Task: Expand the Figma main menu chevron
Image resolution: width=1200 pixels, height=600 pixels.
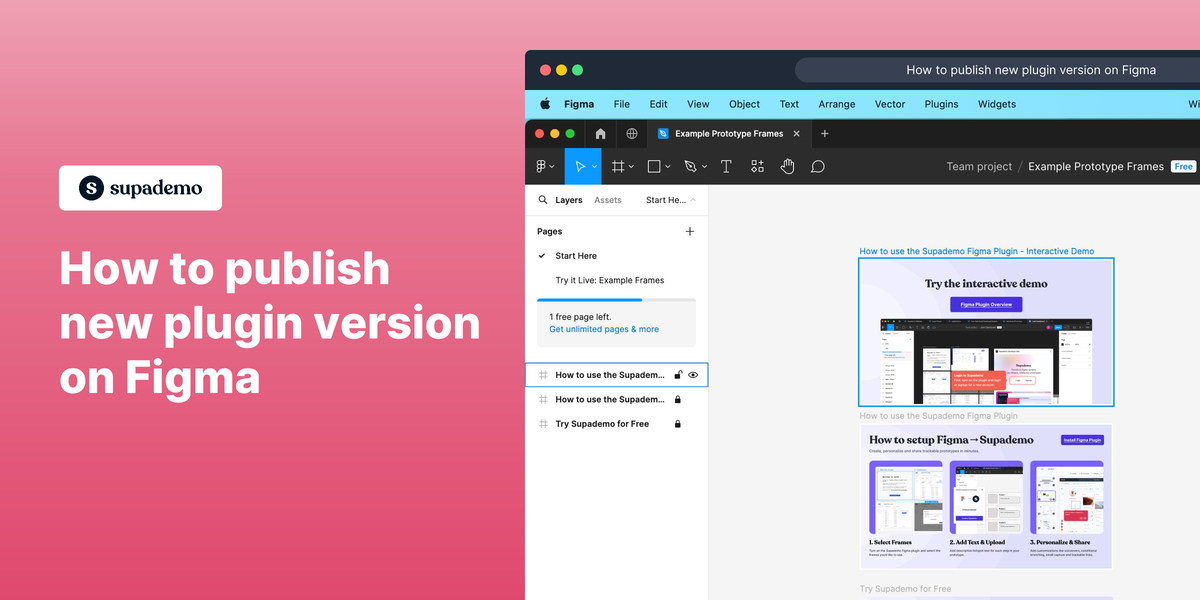Action: (x=552, y=167)
